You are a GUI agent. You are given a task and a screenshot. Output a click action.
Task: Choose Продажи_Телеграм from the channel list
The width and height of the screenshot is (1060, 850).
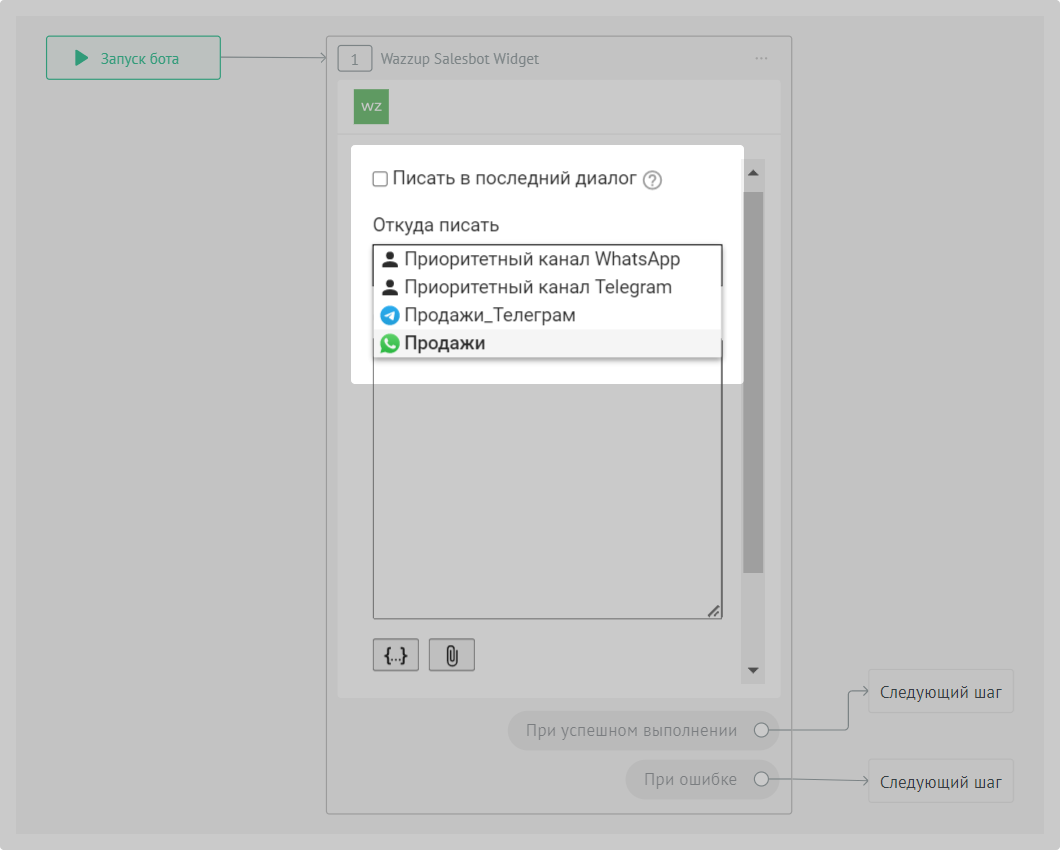489,315
